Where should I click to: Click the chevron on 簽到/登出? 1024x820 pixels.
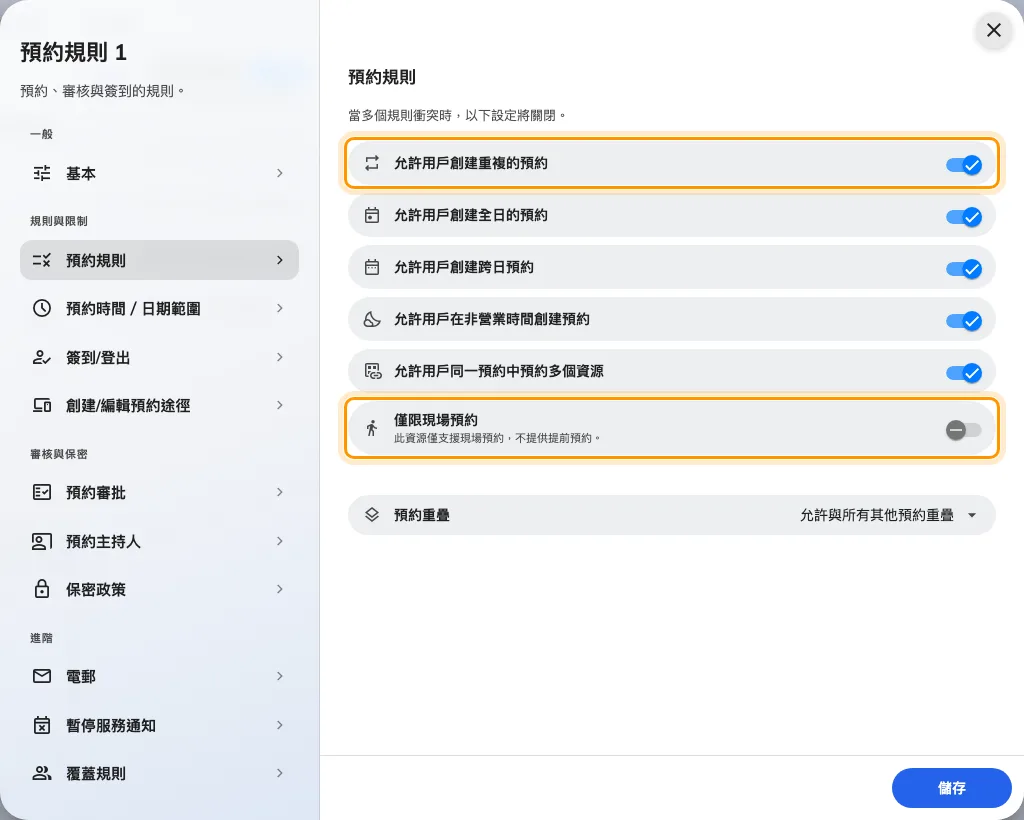click(x=280, y=357)
